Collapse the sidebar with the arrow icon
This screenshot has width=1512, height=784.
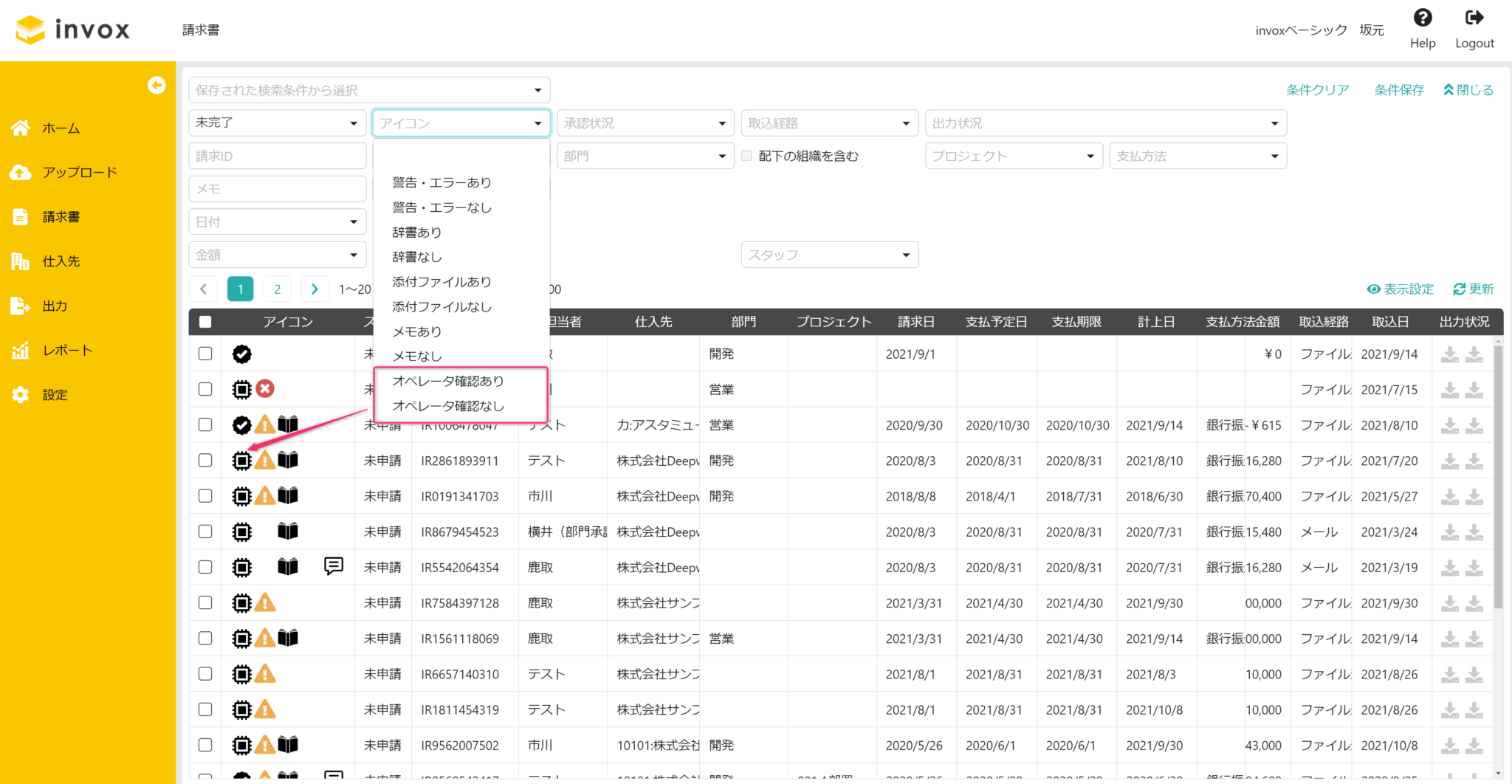click(x=157, y=86)
